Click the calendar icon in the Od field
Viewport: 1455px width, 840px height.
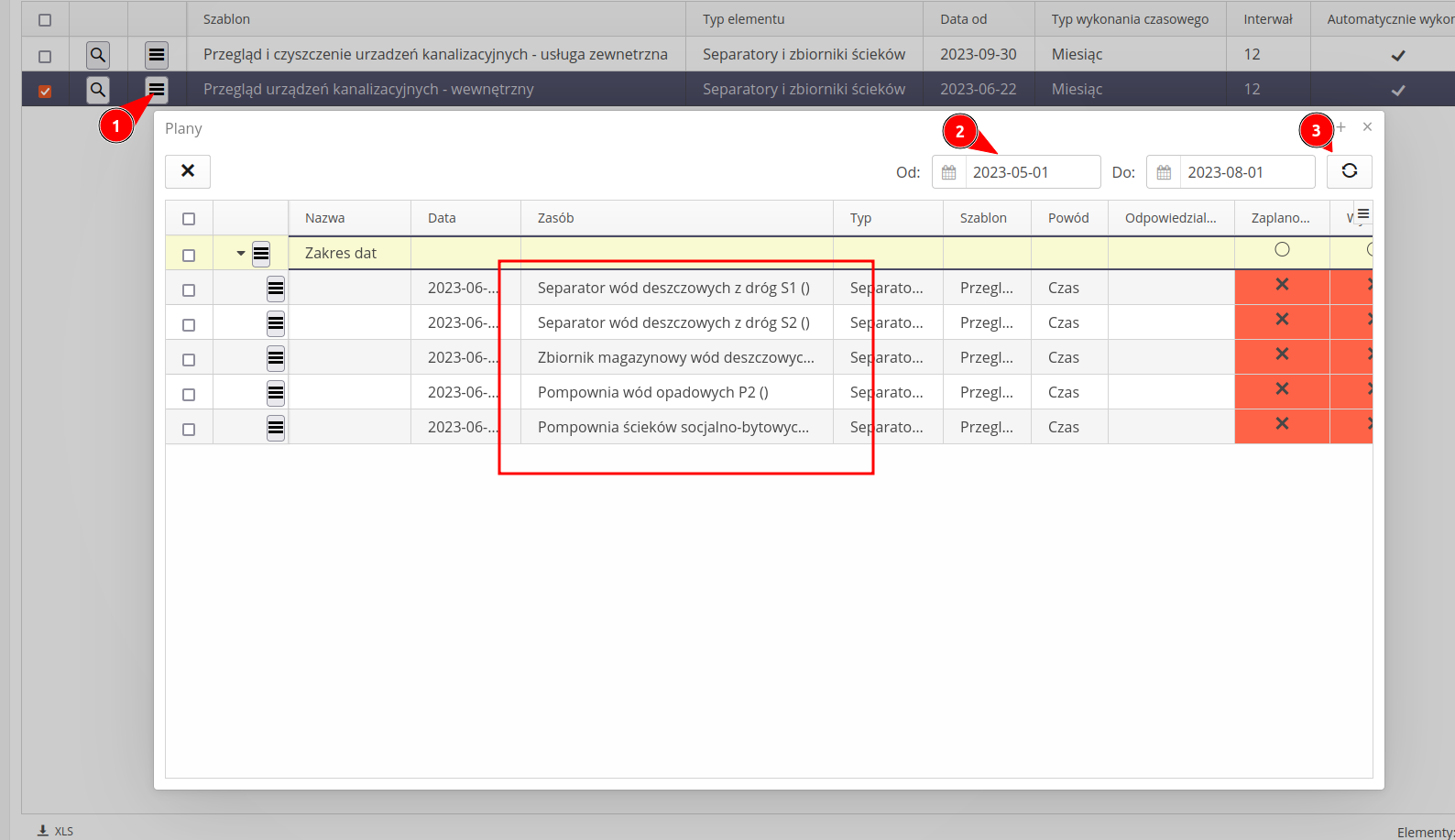(x=949, y=172)
